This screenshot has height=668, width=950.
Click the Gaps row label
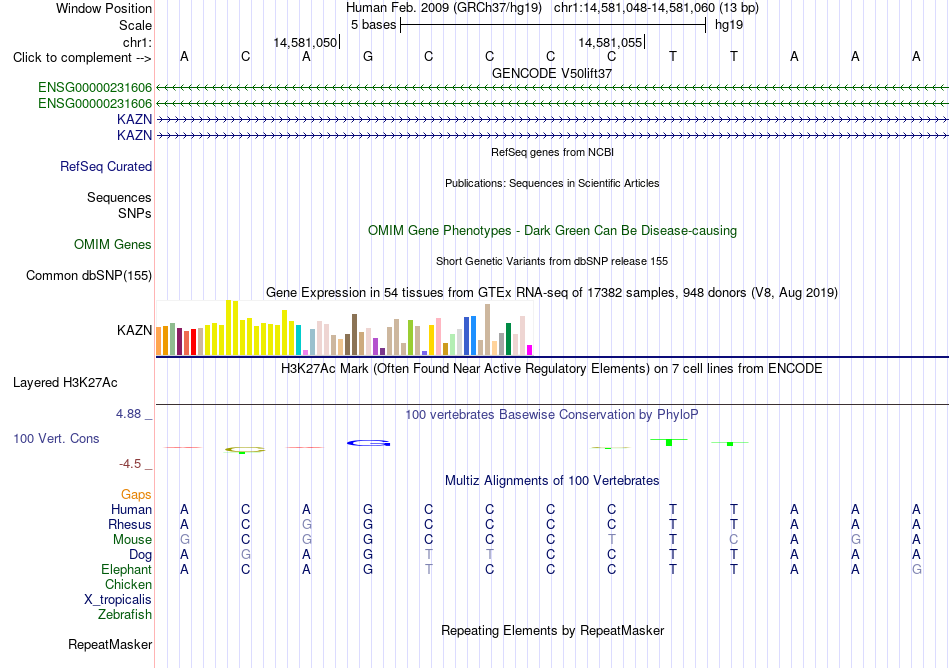coord(136,495)
